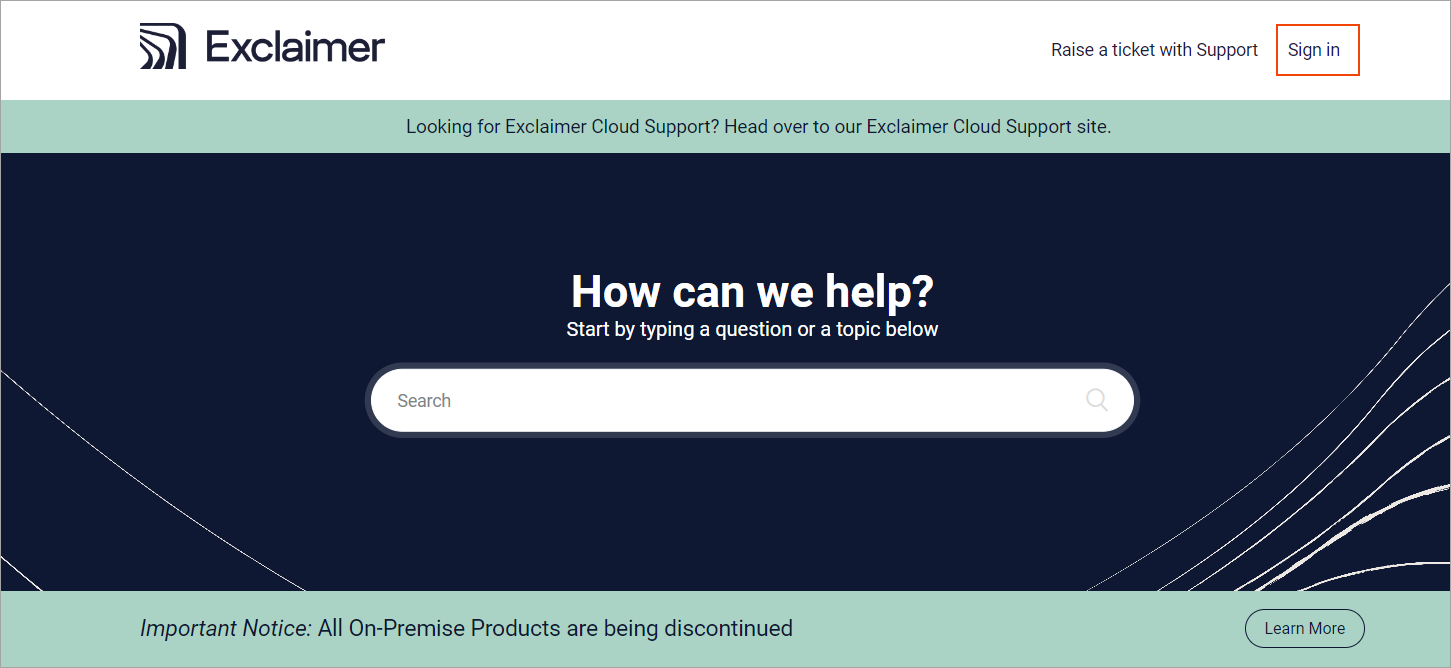Click the logo's striped fan symbol
The height and width of the screenshot is (668, 1451).
pos(163,45)
